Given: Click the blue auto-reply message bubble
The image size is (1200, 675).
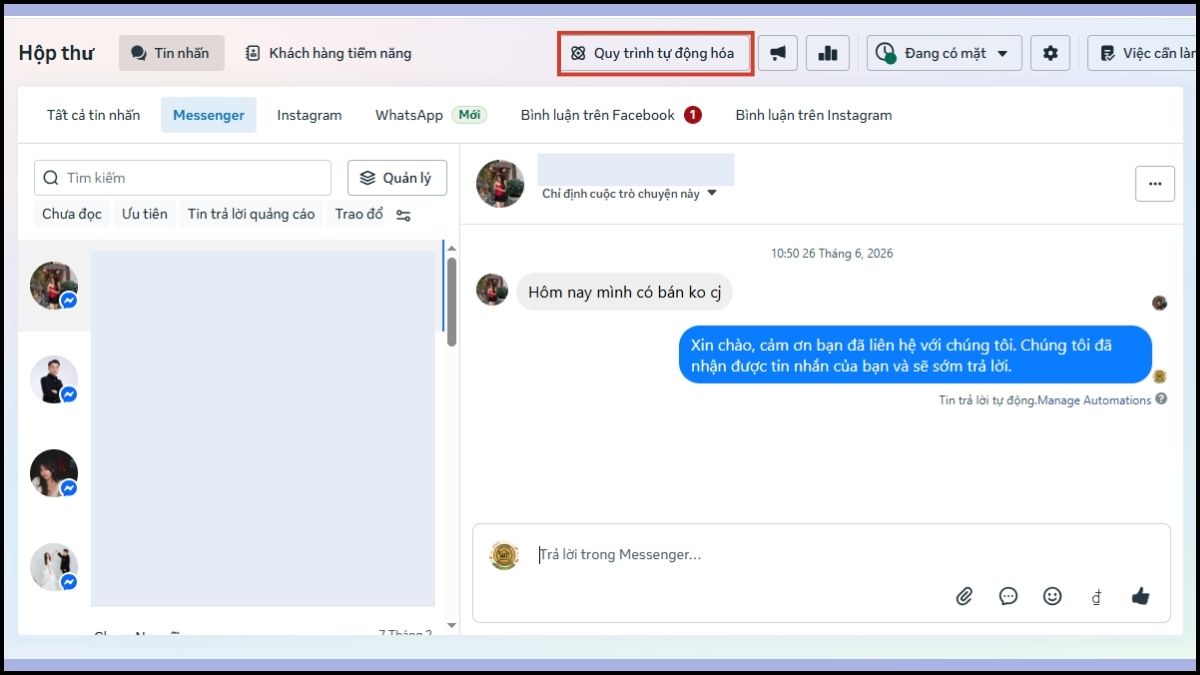Looking at the screenshot, I should pyautogui.click(x=915, y=356).
